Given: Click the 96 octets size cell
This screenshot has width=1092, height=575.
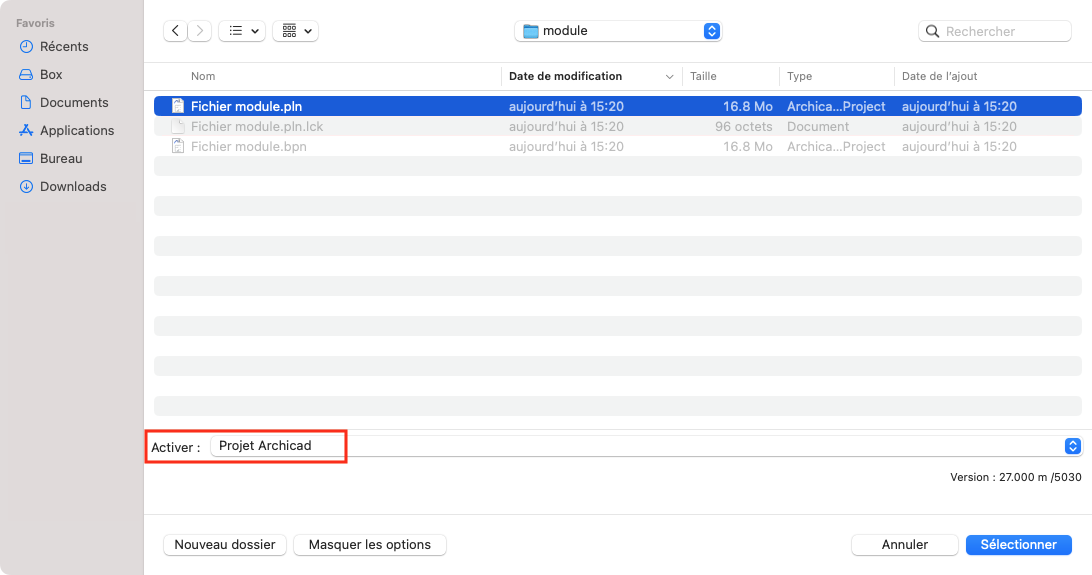Looking at the screenshot, I should pos(743,126).
